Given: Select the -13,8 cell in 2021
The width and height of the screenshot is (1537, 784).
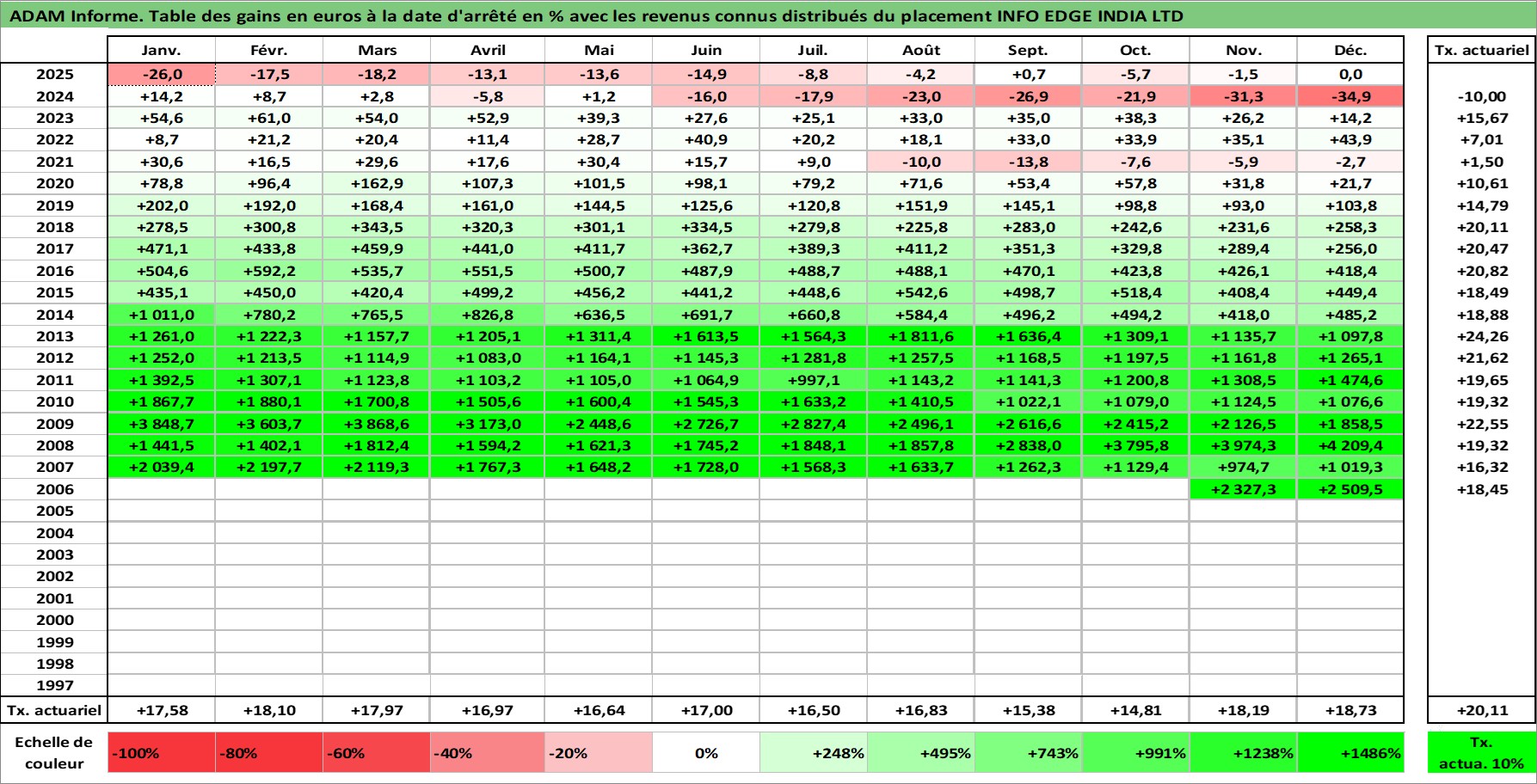Looking at the screenshot, I should coord(1028,162).
